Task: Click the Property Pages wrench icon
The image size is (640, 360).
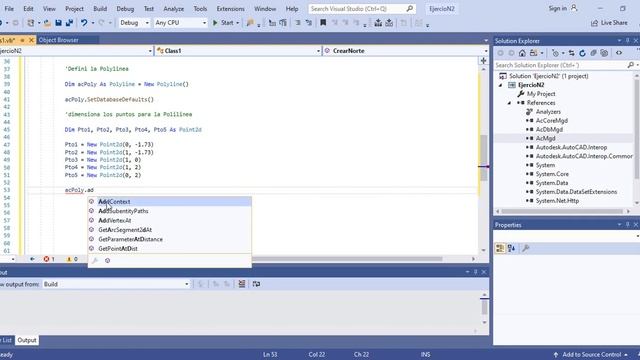Action: (x=526, y=248)
